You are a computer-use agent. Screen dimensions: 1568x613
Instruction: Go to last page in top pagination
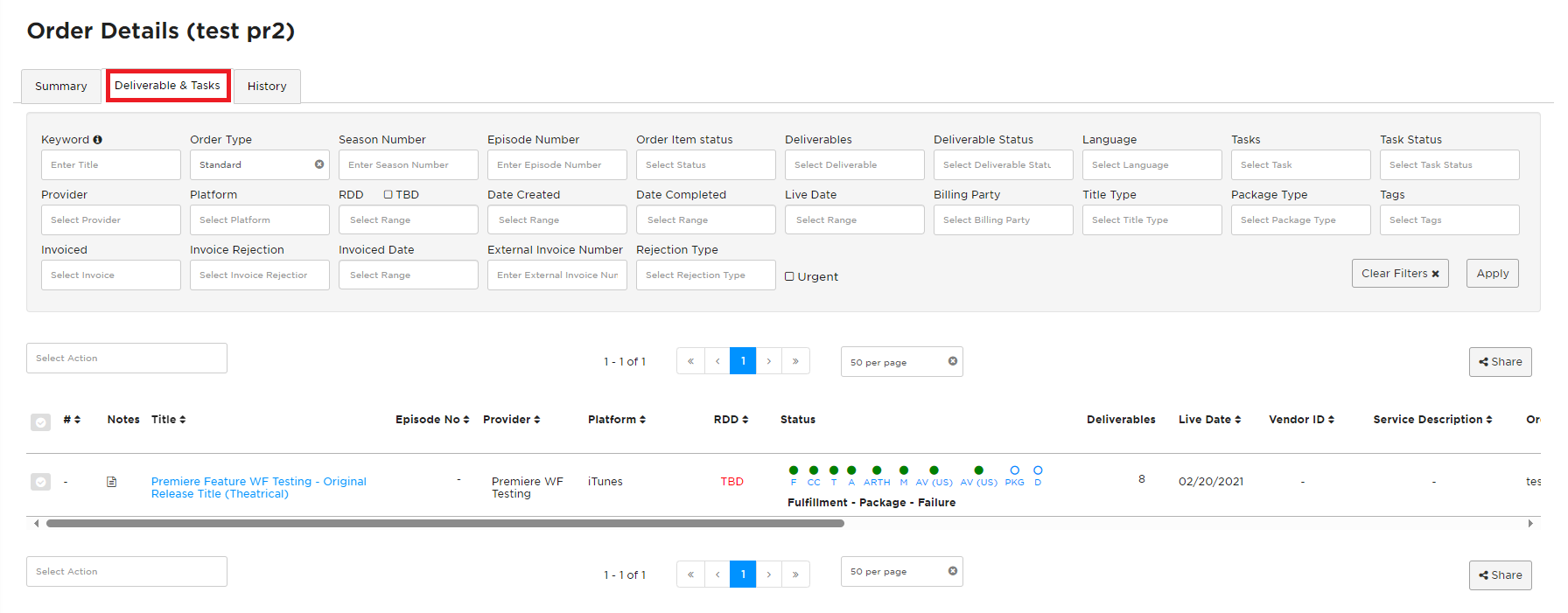(x=795, y=361)
